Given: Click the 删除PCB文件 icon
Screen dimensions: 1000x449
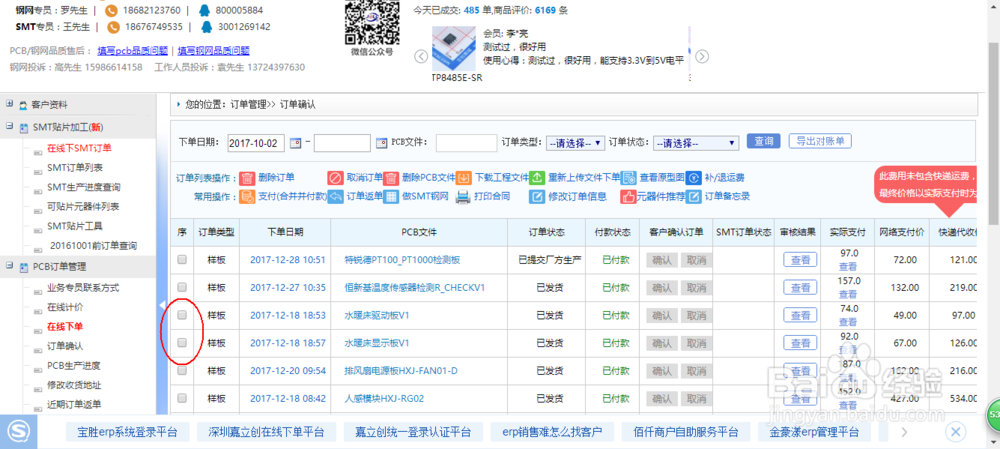Looking at the screenshot, I should coord(391,178).
